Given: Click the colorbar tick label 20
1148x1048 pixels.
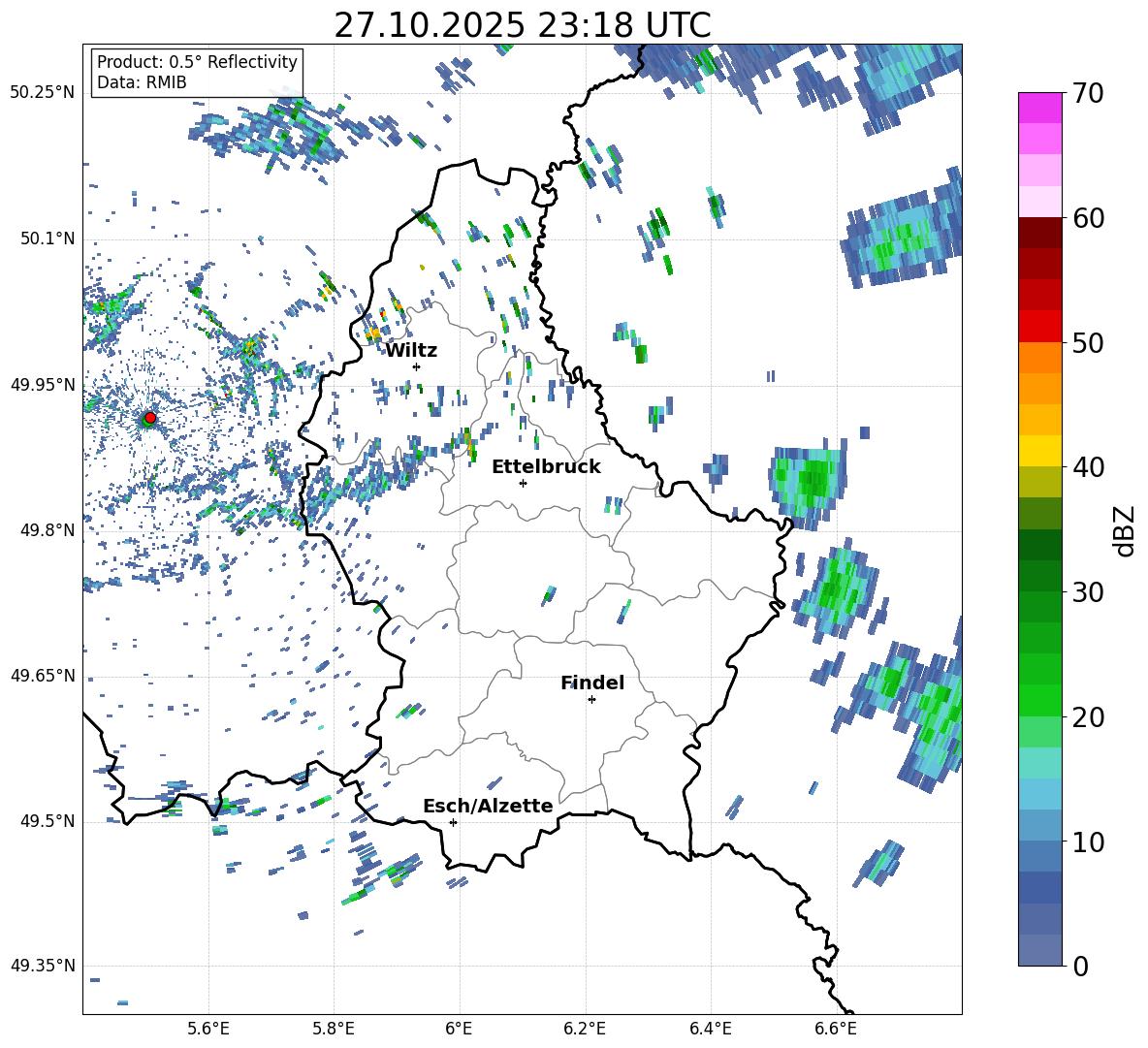Looking at the screenshot, I should coord(1088,716).
